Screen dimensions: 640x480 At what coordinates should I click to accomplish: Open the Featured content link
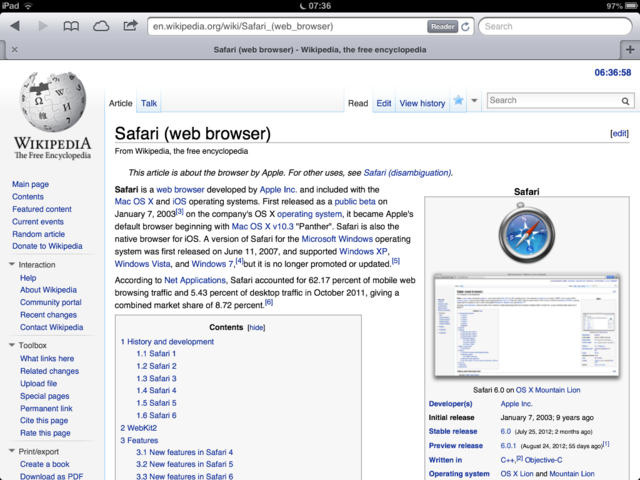[42, 209]
